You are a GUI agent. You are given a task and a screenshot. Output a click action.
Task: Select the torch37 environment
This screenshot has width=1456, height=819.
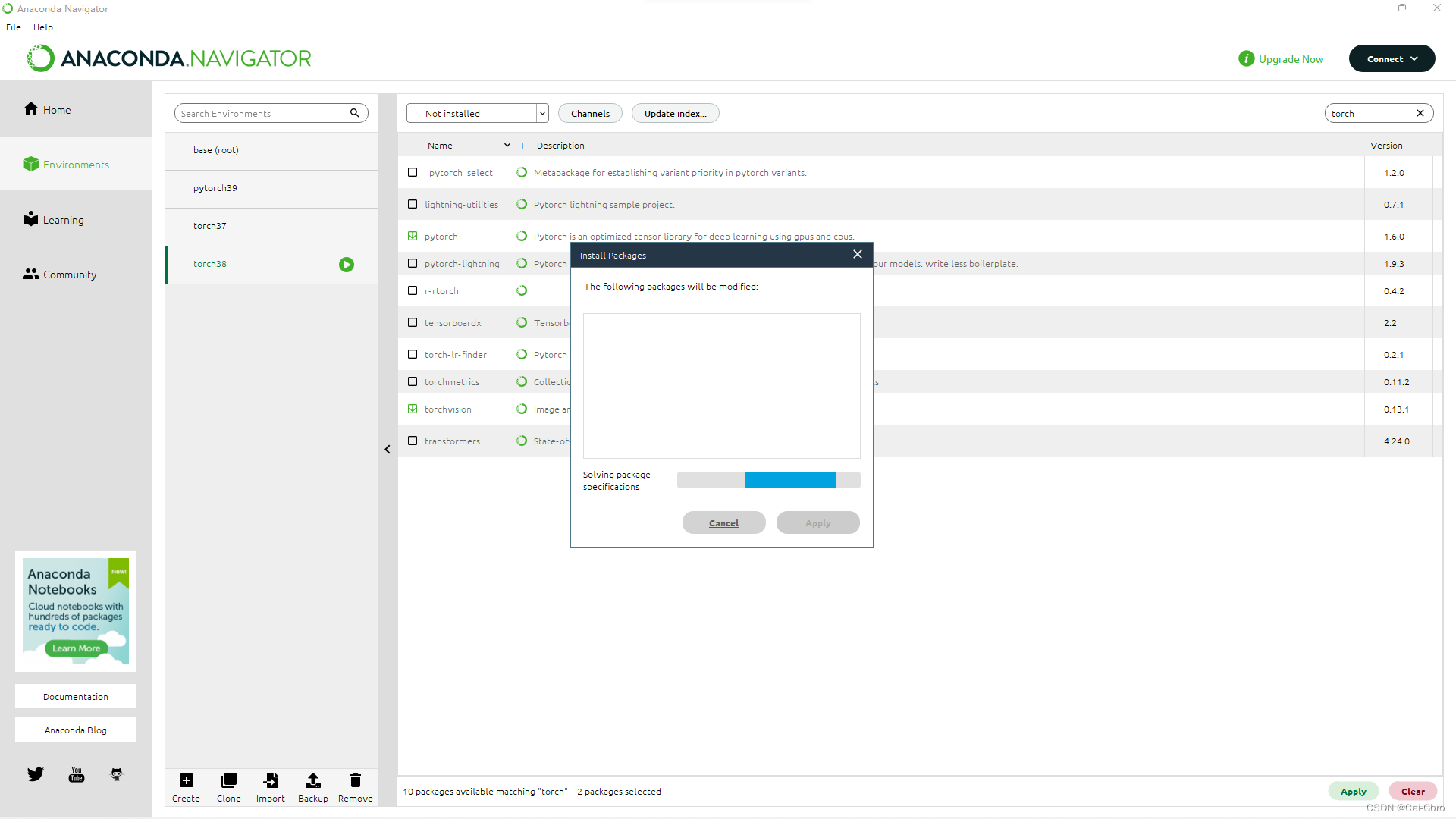point(271,226)
